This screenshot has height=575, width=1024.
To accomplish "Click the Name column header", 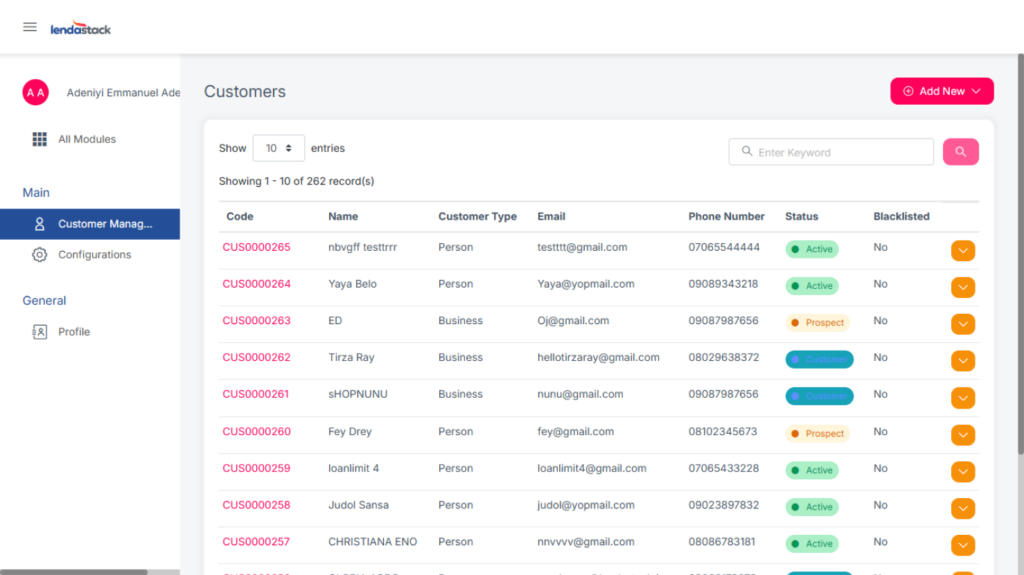I will (x=343, y=216).
